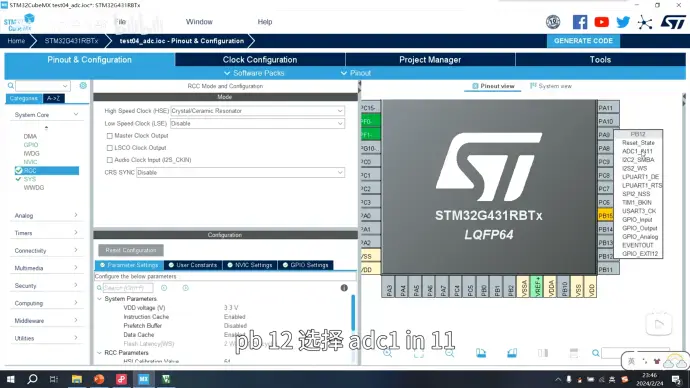Rotate chip clockwise icon
The image size is (690, 388).
click(481, 353)
